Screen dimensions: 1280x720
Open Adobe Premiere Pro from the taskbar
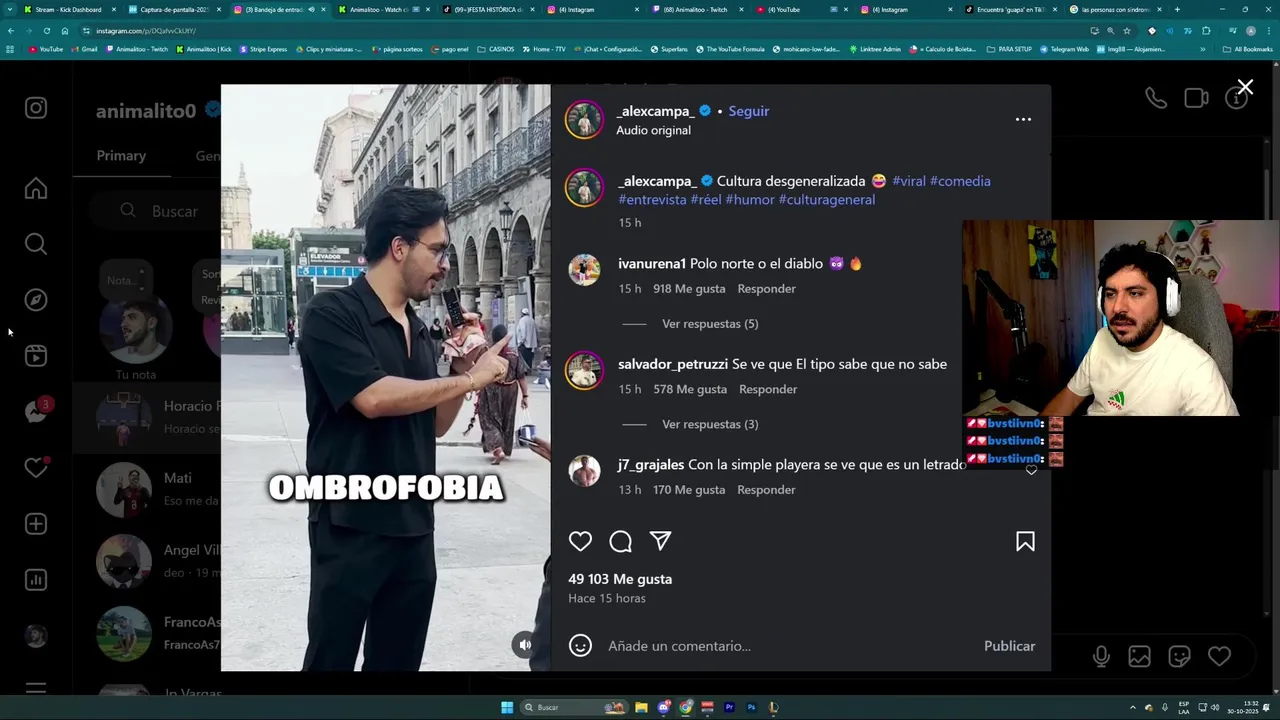pos(729,707)
